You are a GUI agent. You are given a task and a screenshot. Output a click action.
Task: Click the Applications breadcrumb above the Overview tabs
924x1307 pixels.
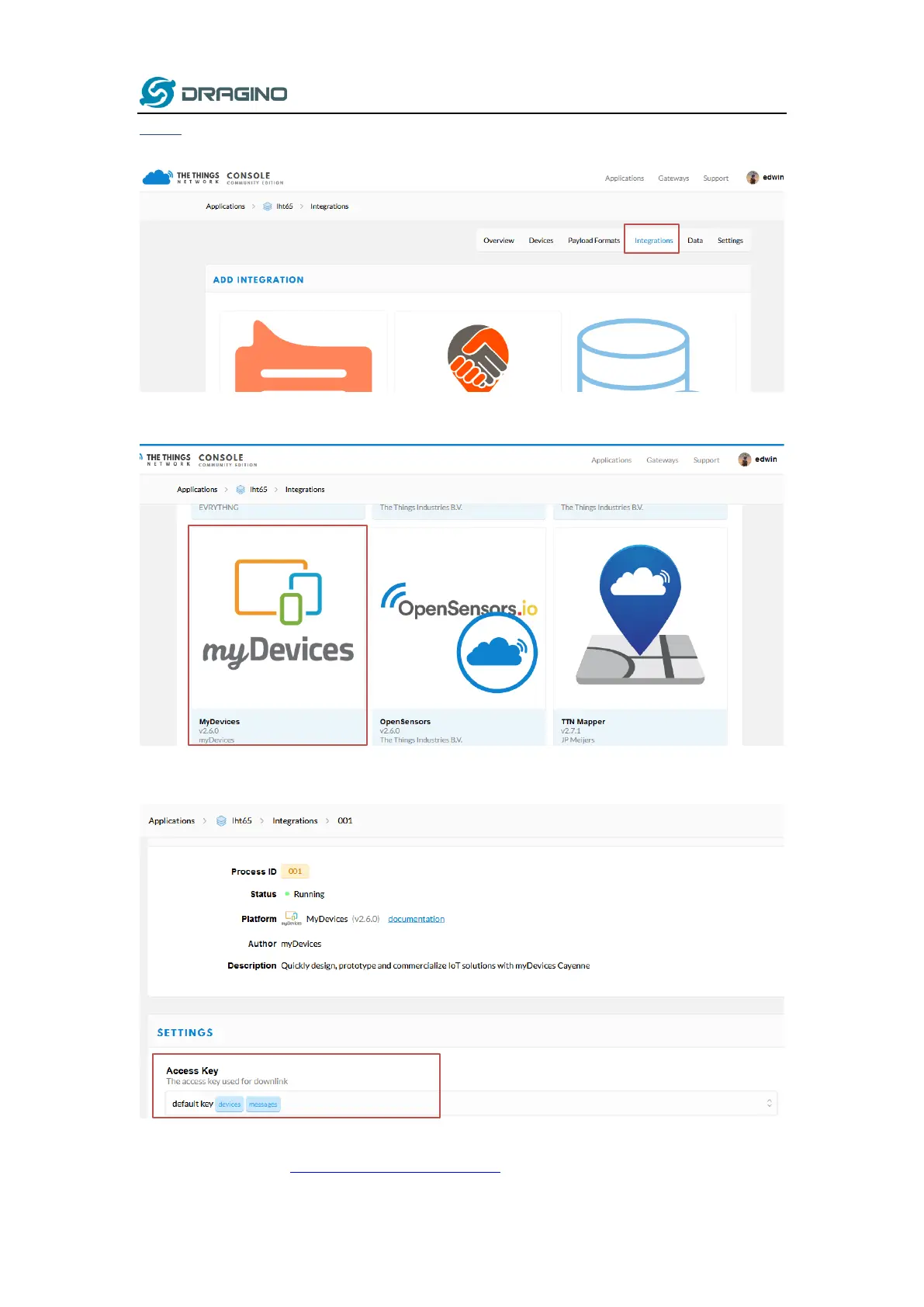click(x=226, y=206)
